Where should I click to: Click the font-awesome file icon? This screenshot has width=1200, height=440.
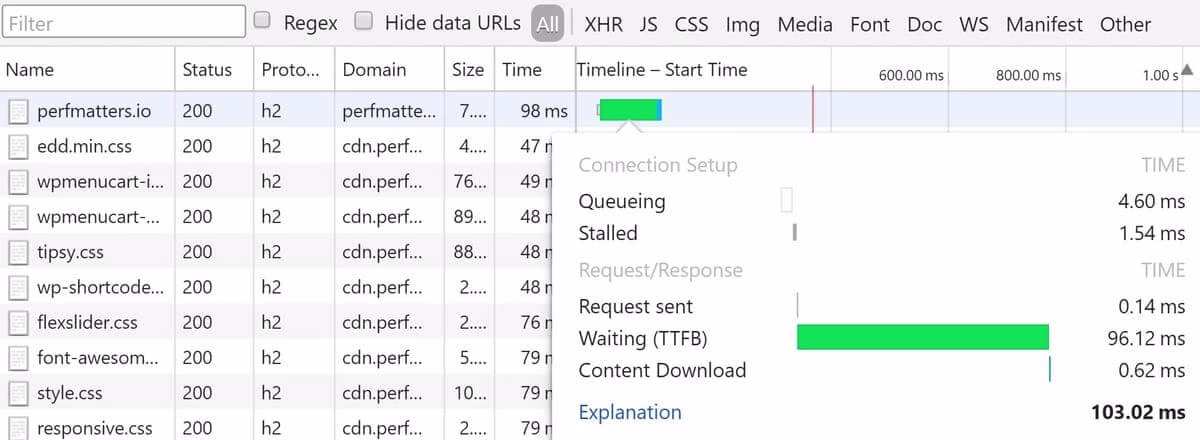tap(19, 357)
